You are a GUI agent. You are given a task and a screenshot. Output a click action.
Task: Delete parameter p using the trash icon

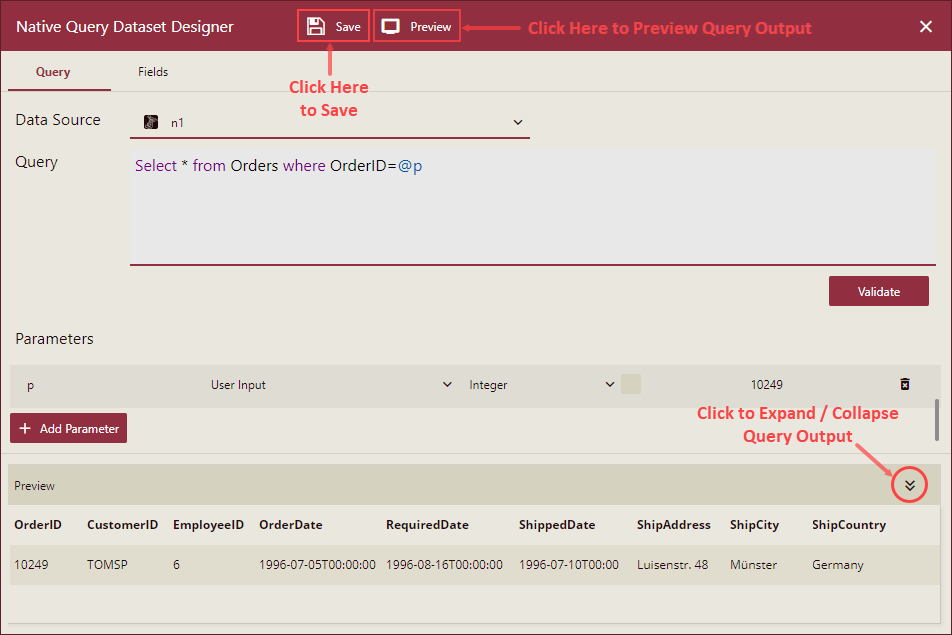[904, 384]
